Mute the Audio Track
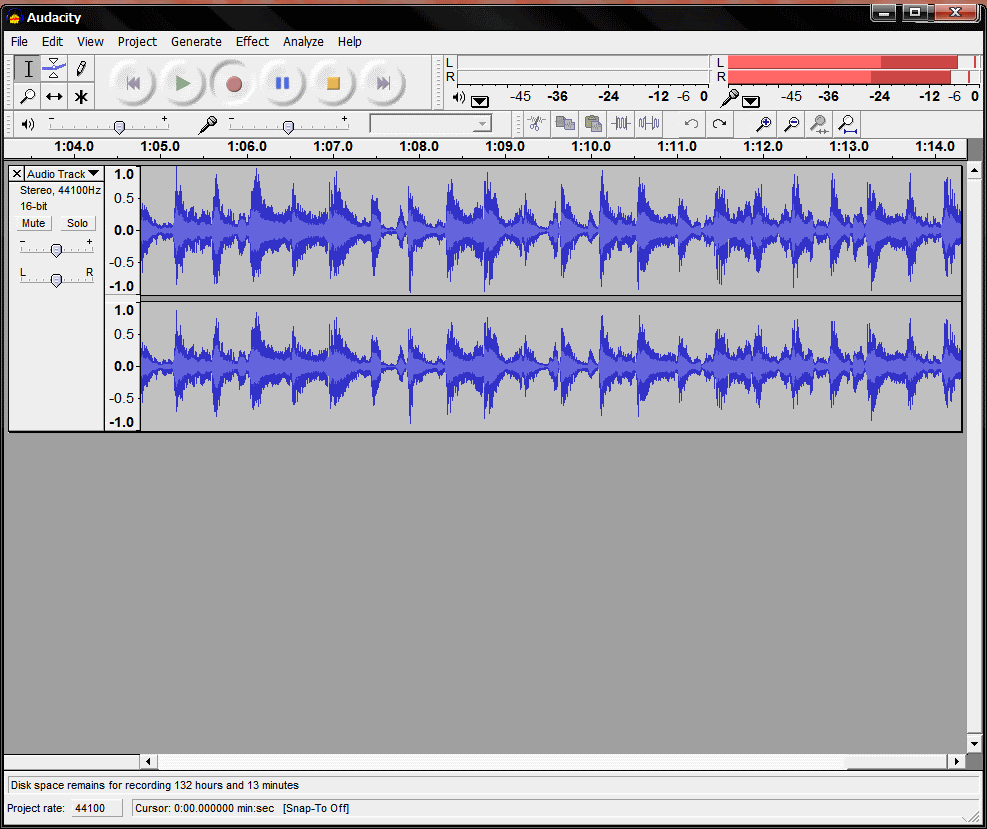The height and width of the screenshot is (829, 987). [x=34, y=223]
